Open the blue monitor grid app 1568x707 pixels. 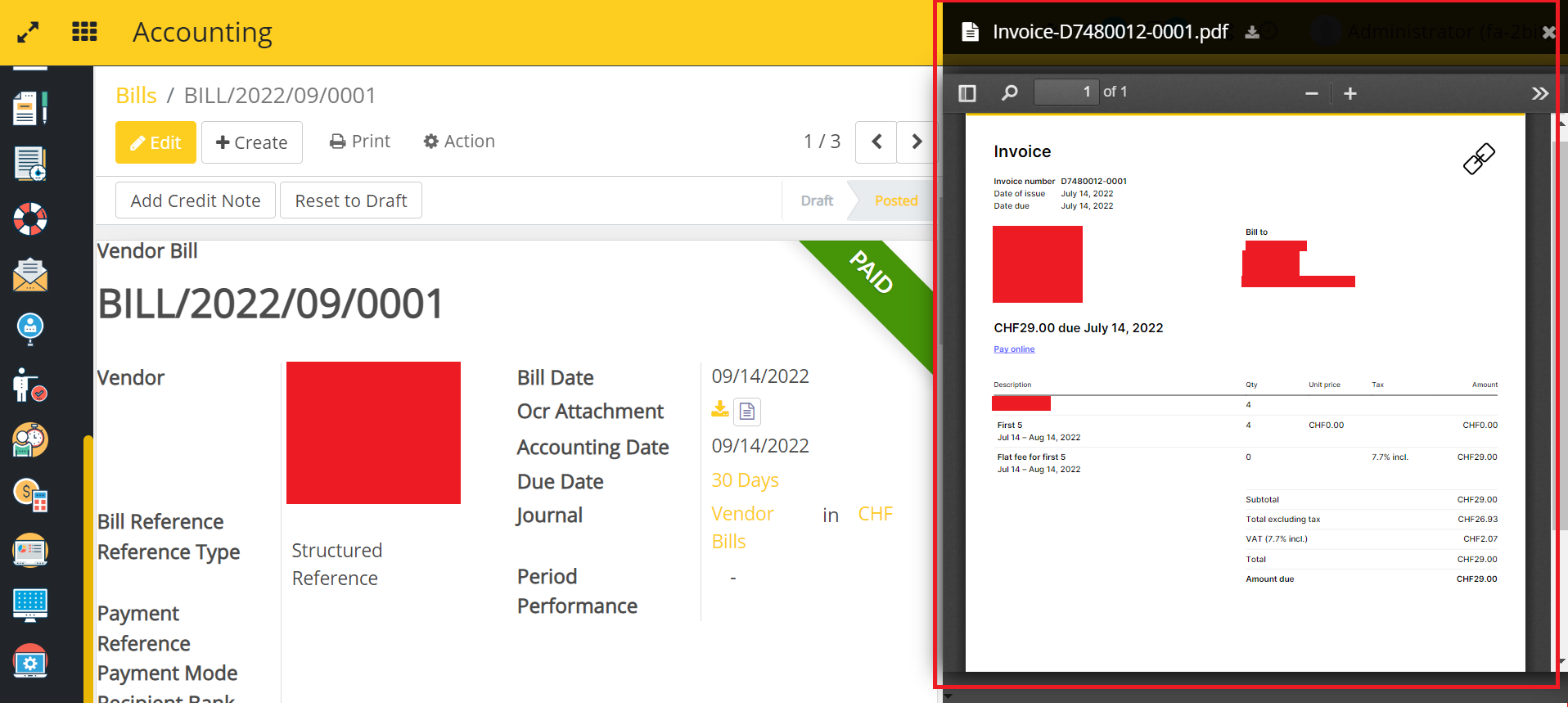point(30,606)
